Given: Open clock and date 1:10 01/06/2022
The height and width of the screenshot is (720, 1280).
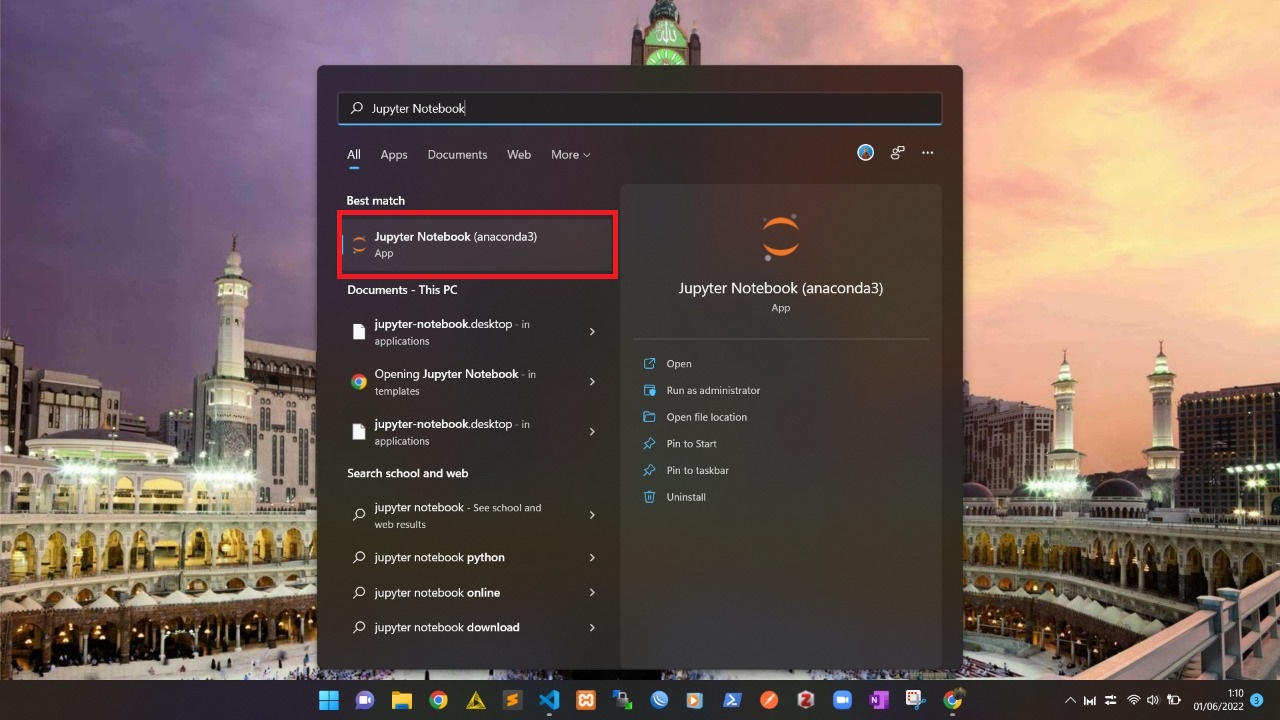Looking at the screenshot, I should tap(1217, 700).
